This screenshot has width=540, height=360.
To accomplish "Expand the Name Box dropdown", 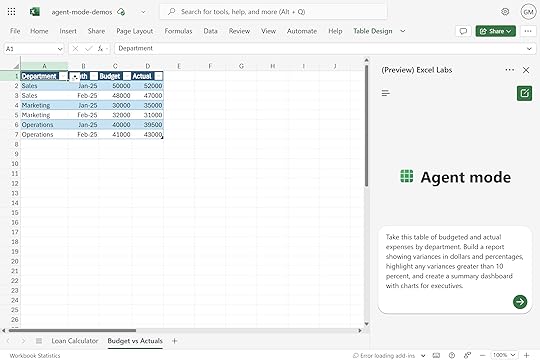I will click(60, 49).
